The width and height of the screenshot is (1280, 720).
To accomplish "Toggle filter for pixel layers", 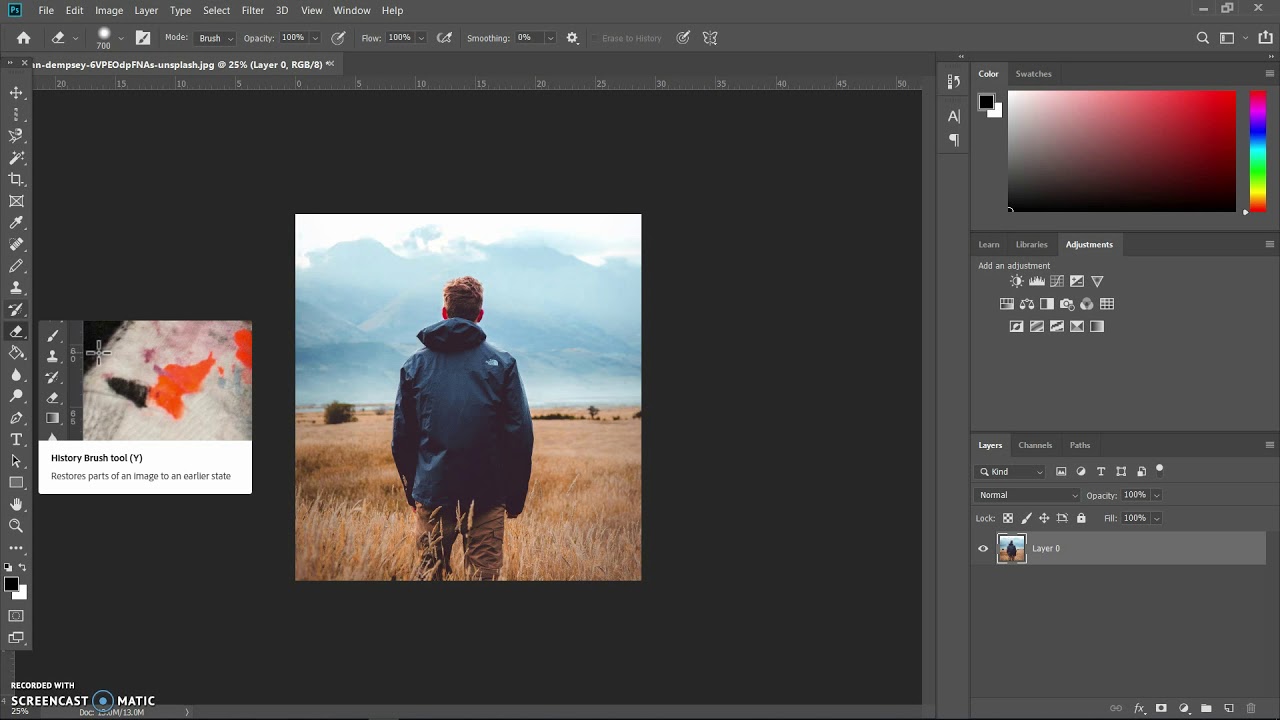I will click(1061, 472).
